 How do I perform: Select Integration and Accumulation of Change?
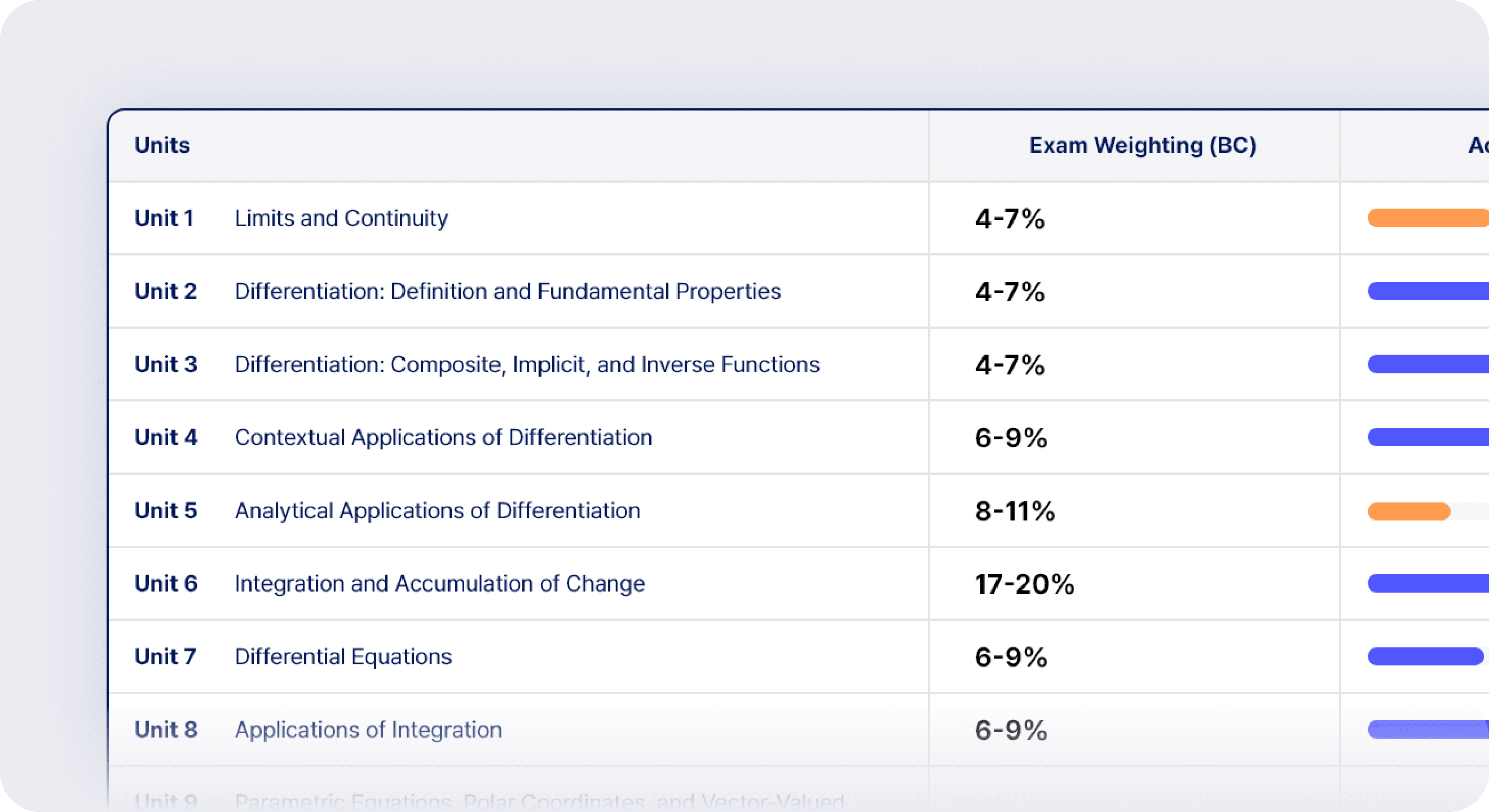(x=439, y=584)
